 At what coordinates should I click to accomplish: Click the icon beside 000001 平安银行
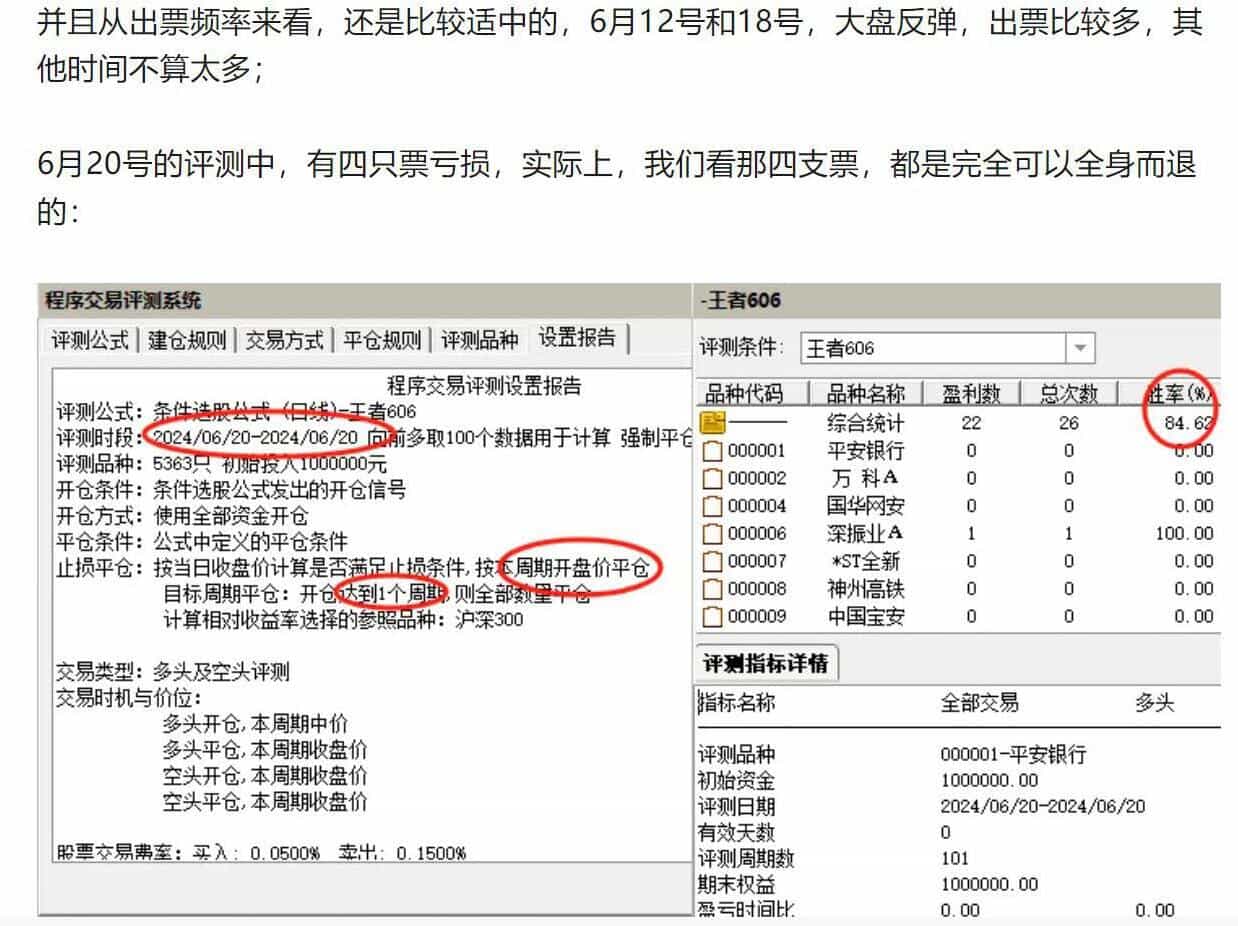[712, 451]
